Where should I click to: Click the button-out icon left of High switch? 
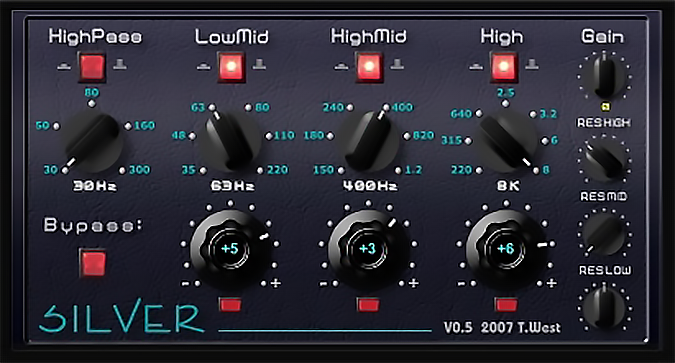(x=476, y=66)
